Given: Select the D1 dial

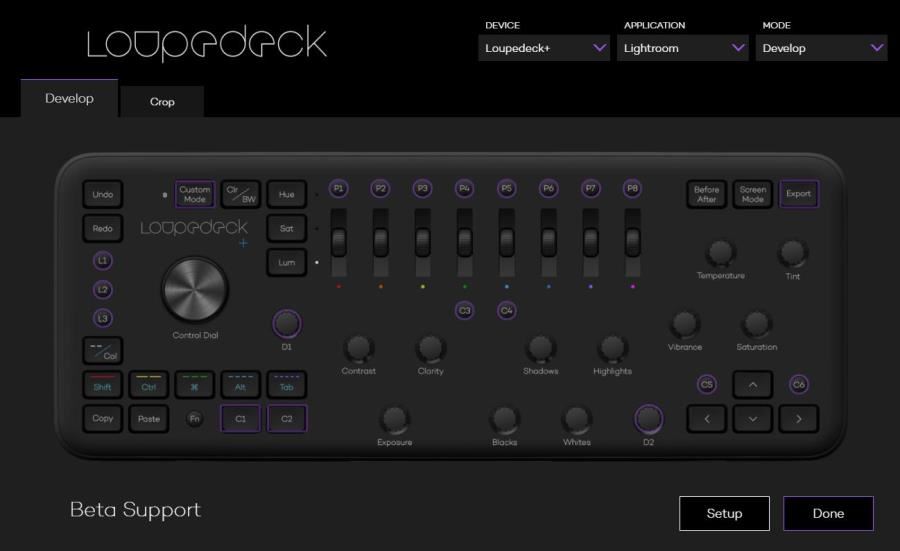Looking at the screenshot, I should click(x=286, y=324).
